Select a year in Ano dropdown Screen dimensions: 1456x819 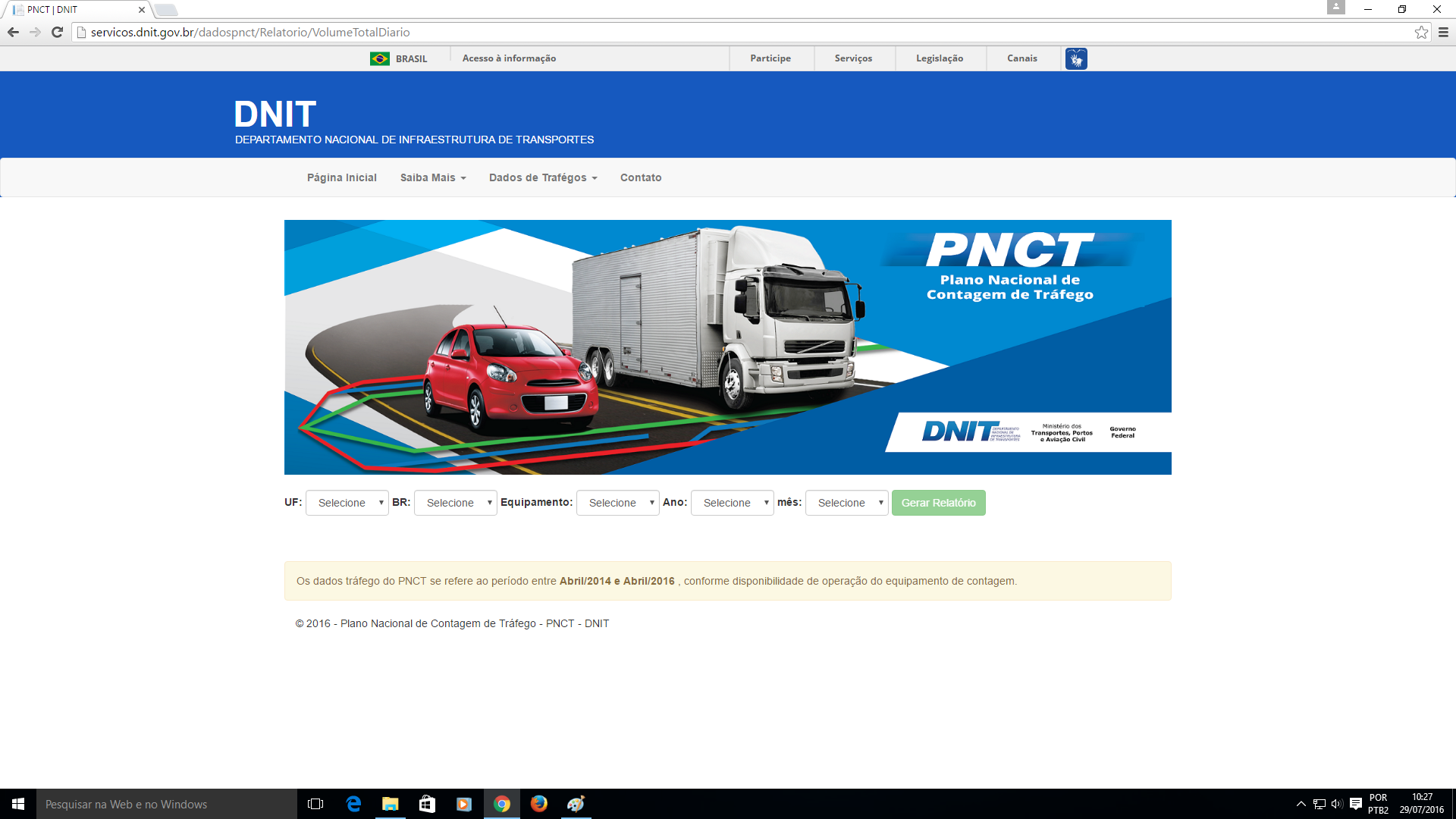(733, 503)
